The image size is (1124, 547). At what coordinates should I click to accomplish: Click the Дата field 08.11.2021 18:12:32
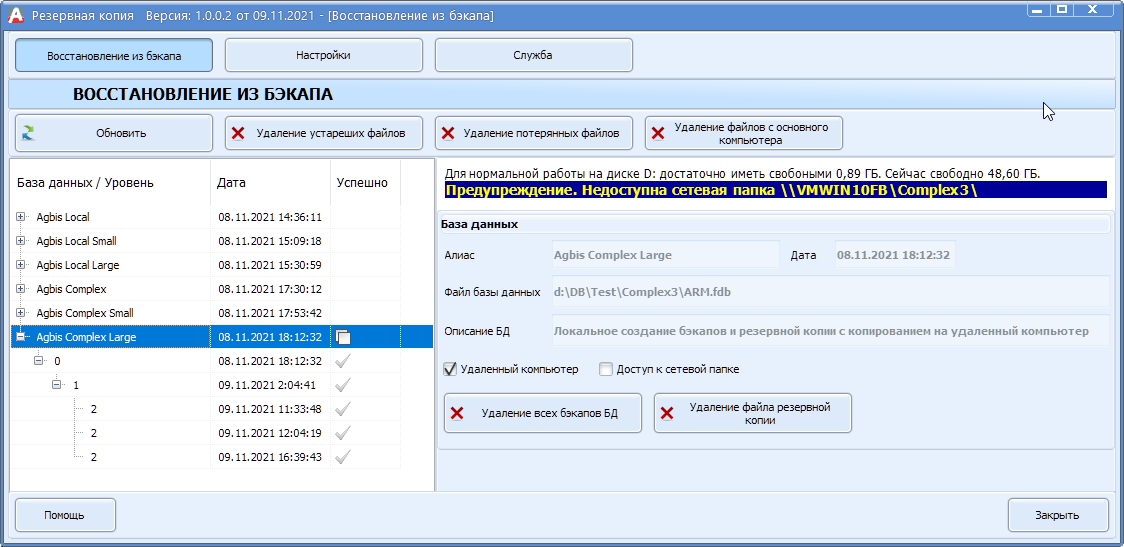tap(895, 254)
